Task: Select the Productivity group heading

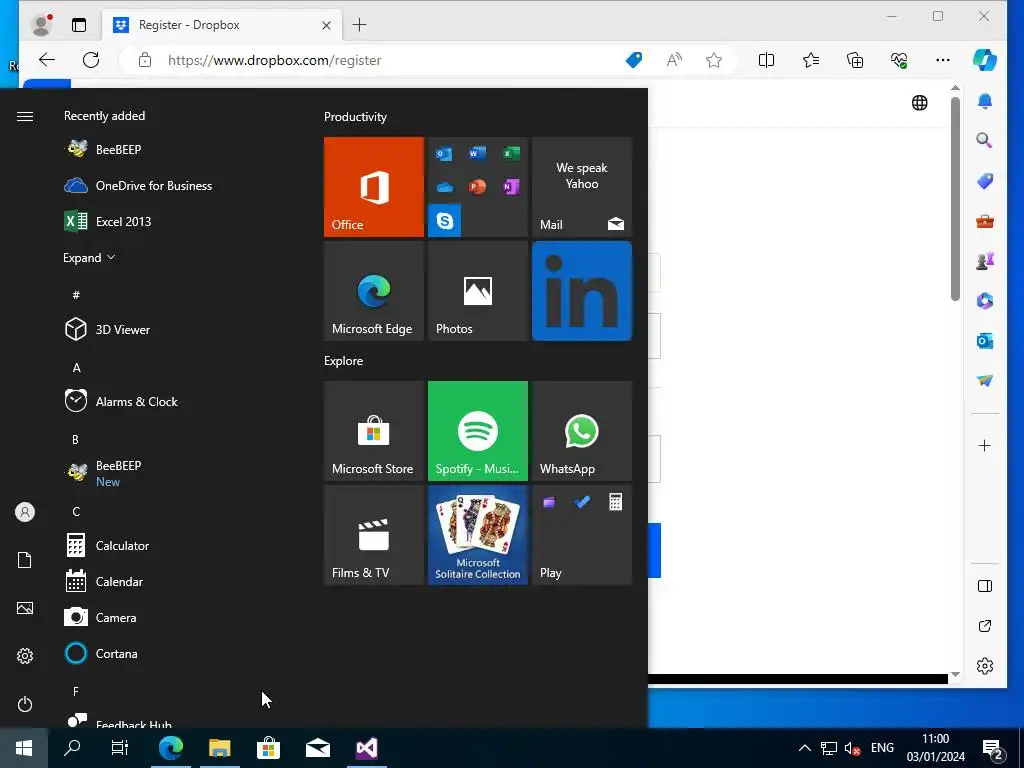Action: point(355,117)
